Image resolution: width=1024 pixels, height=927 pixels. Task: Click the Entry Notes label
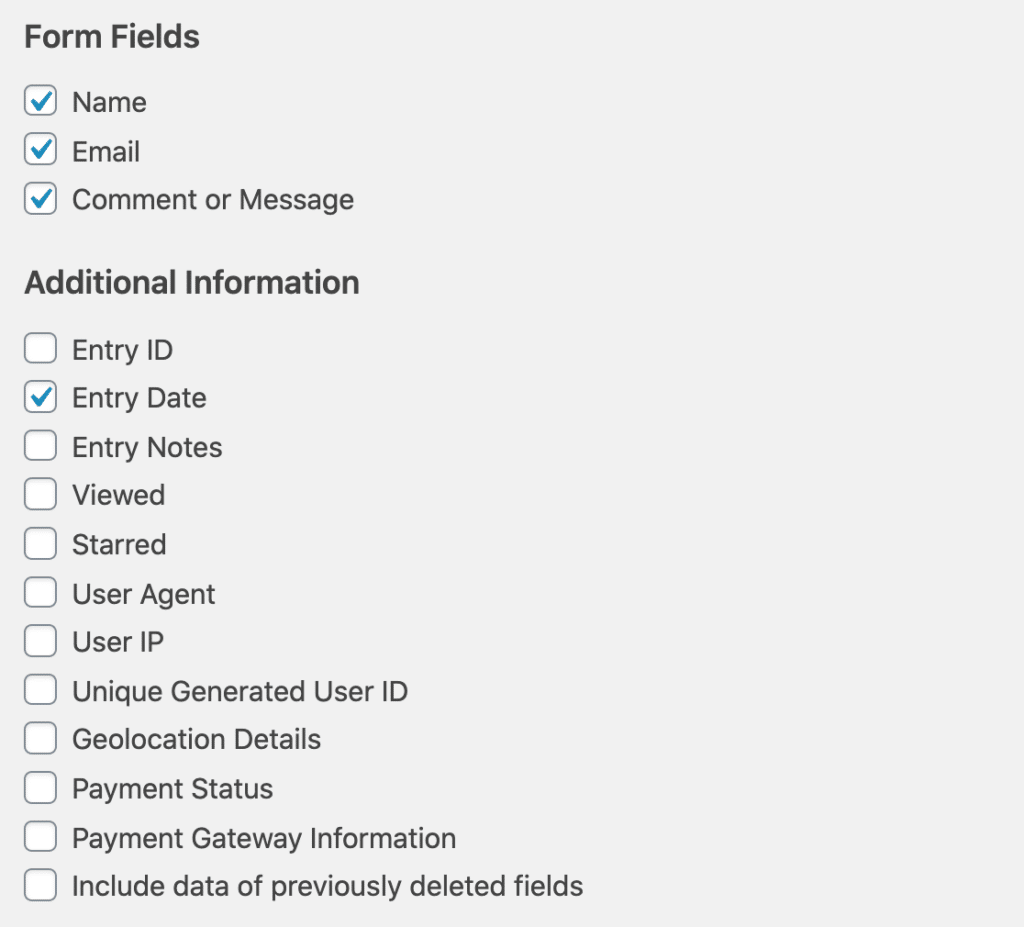148,446
